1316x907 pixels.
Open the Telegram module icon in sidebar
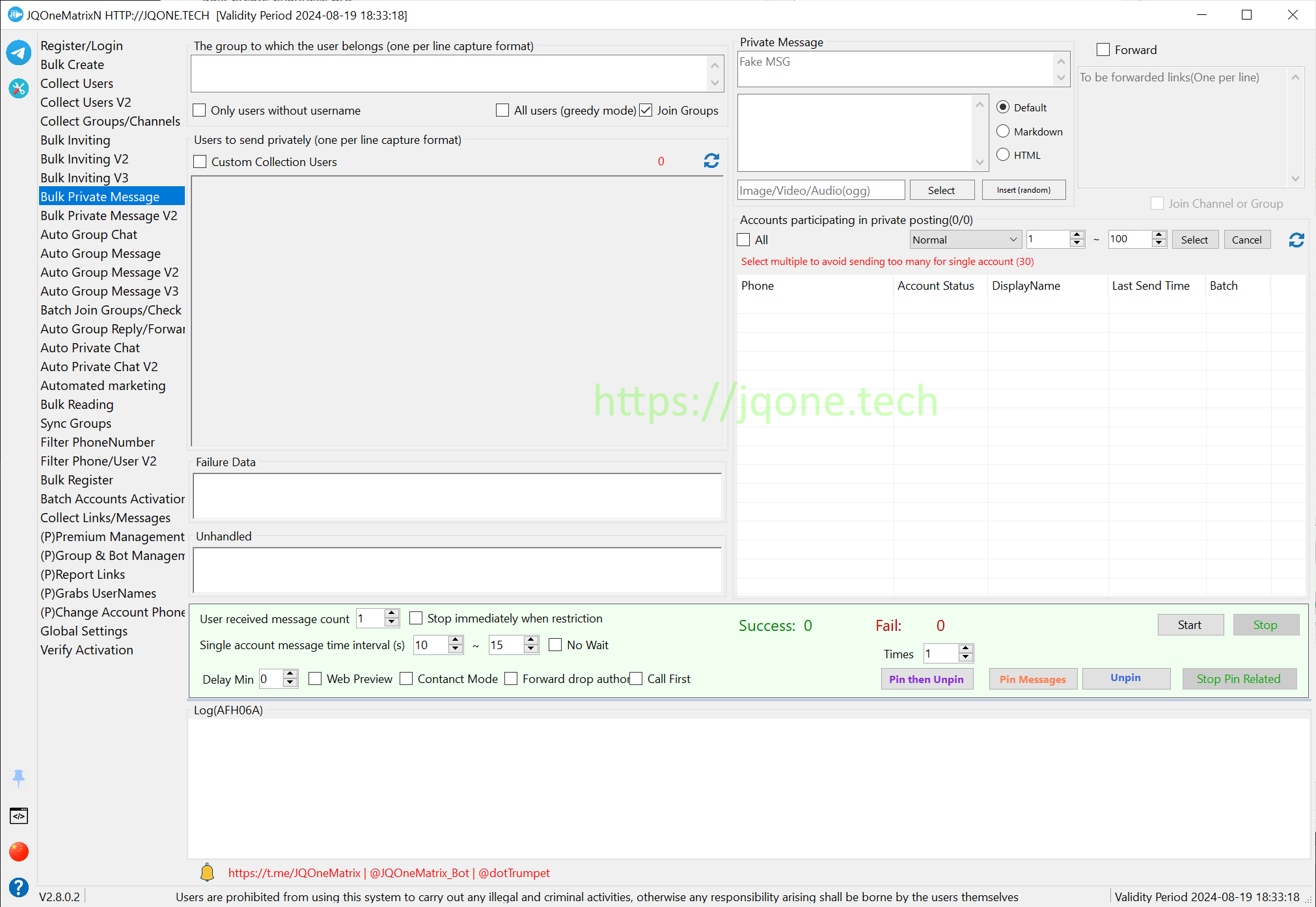(x=19, y=53)
